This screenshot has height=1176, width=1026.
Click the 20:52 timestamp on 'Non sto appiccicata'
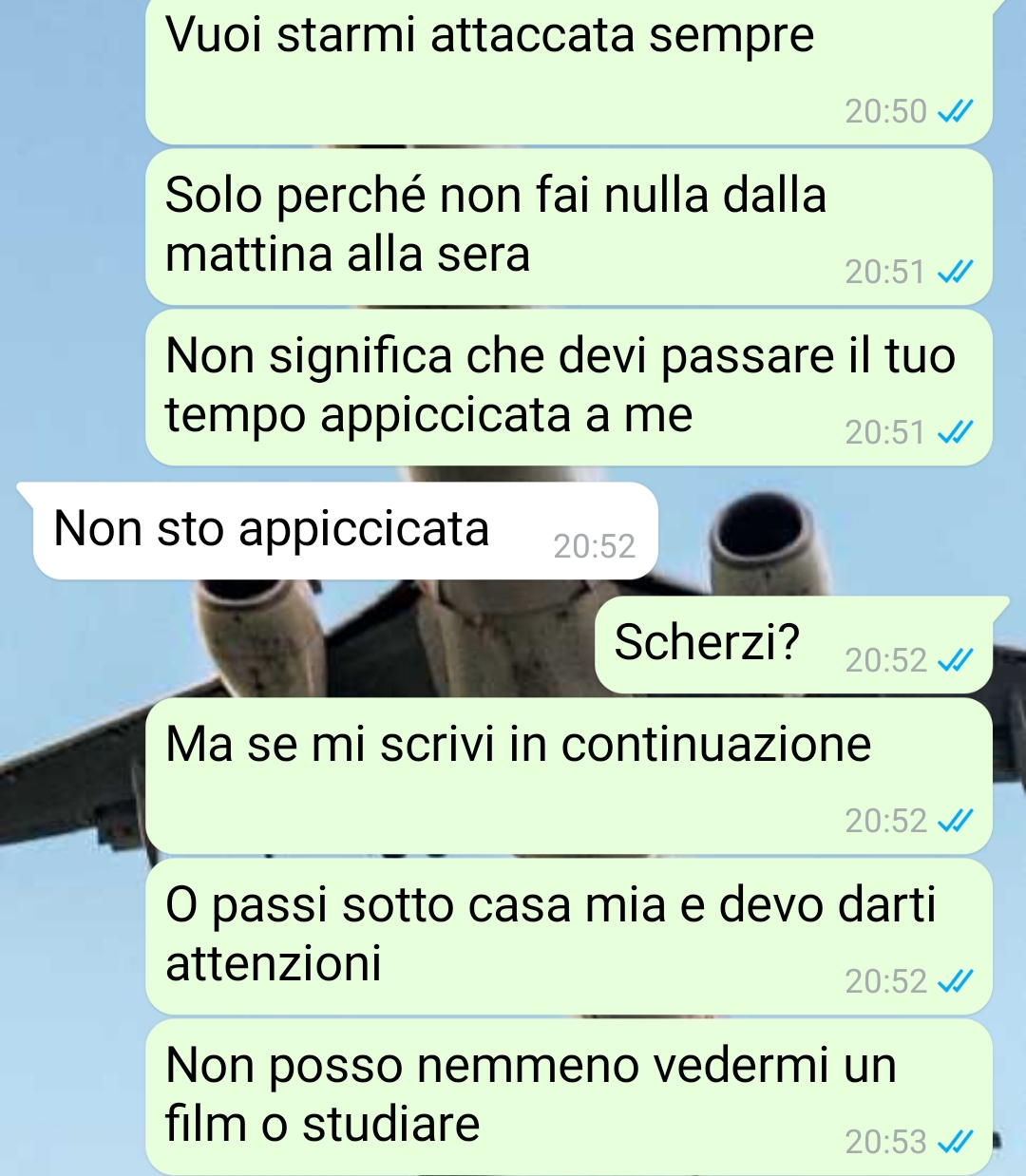[x=594, y=546]
